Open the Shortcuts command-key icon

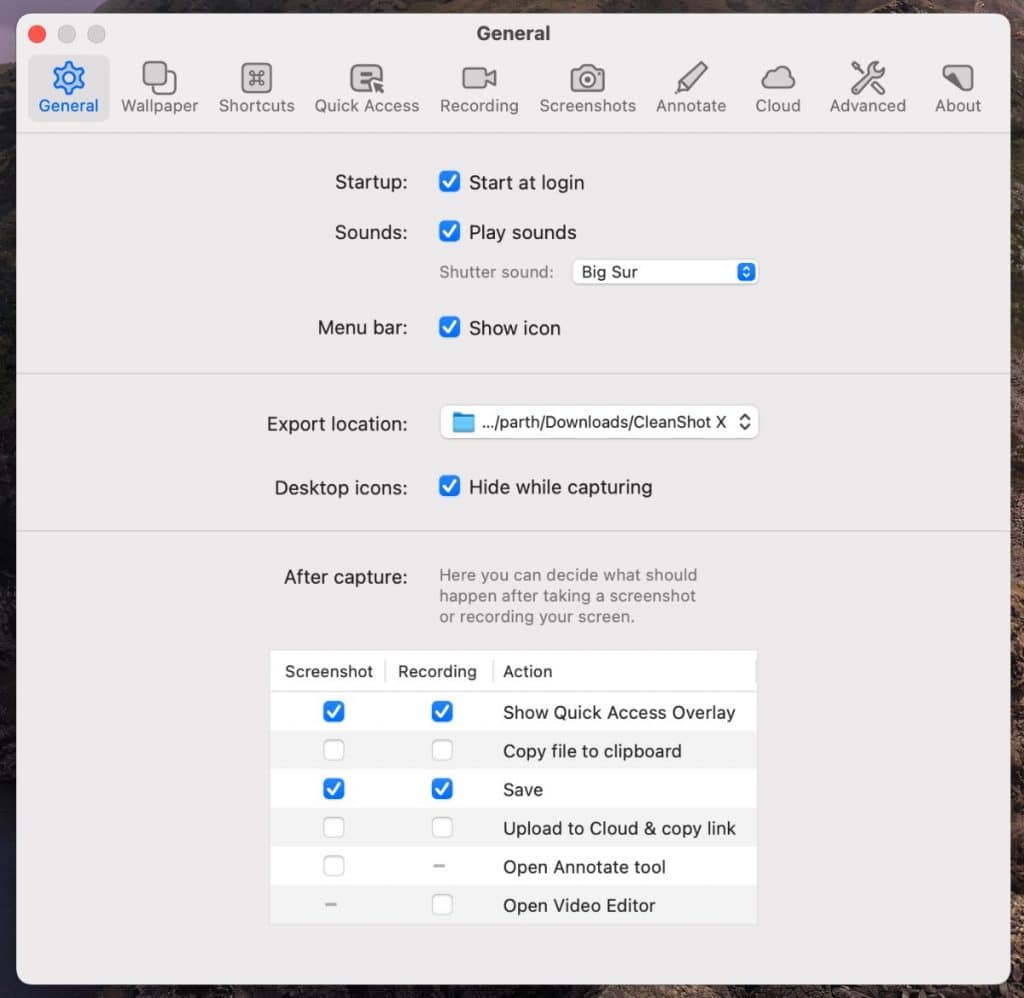click(x=256, y=78)
